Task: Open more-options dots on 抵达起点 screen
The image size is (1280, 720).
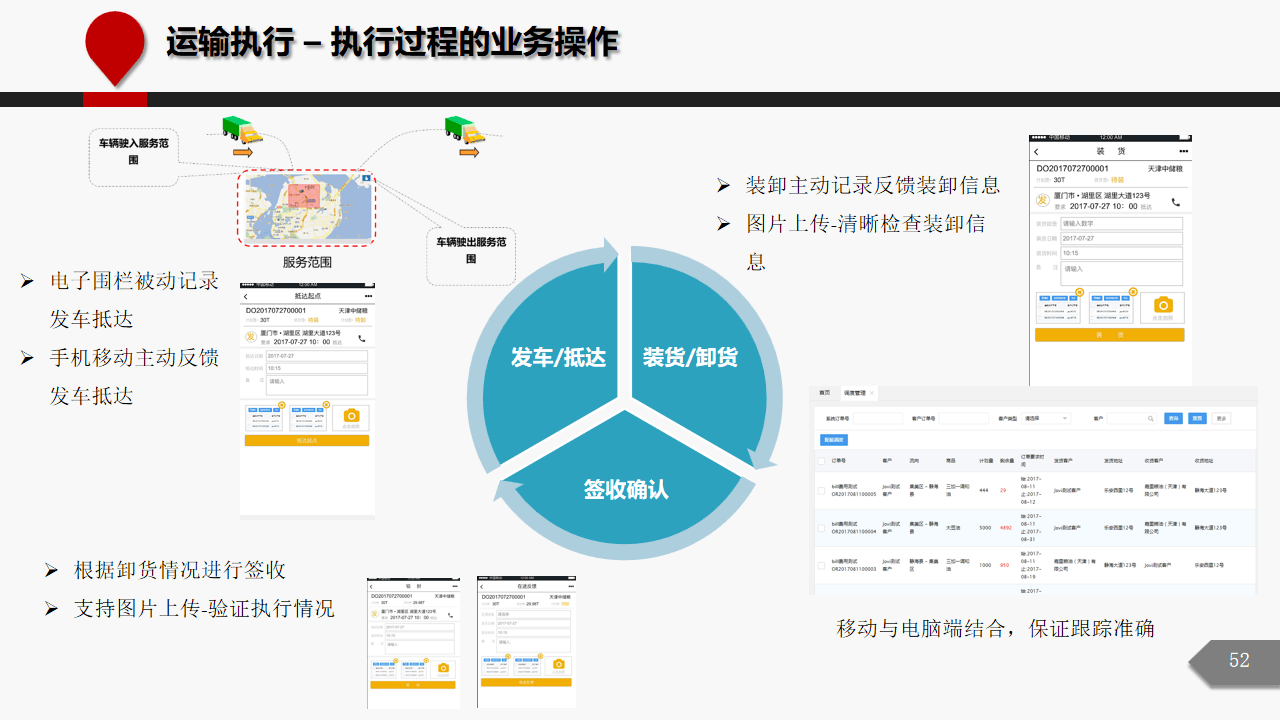Action: point(368,297)
